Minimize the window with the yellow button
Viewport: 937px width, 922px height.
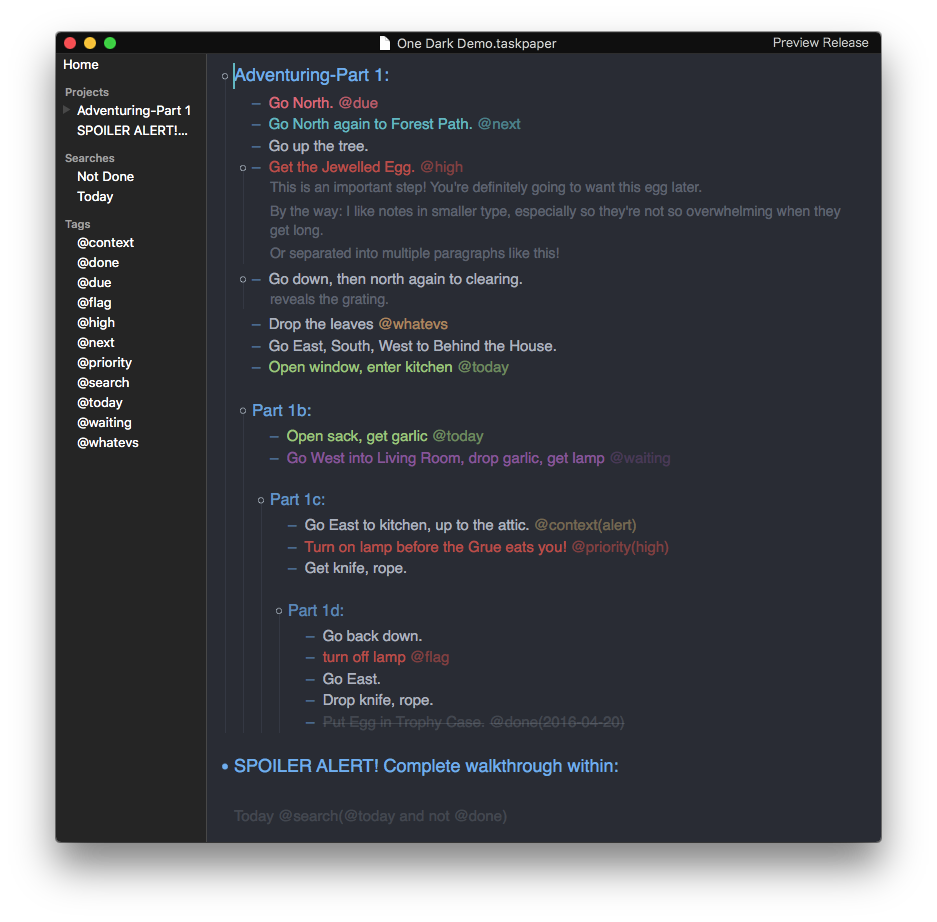[90, 43]
